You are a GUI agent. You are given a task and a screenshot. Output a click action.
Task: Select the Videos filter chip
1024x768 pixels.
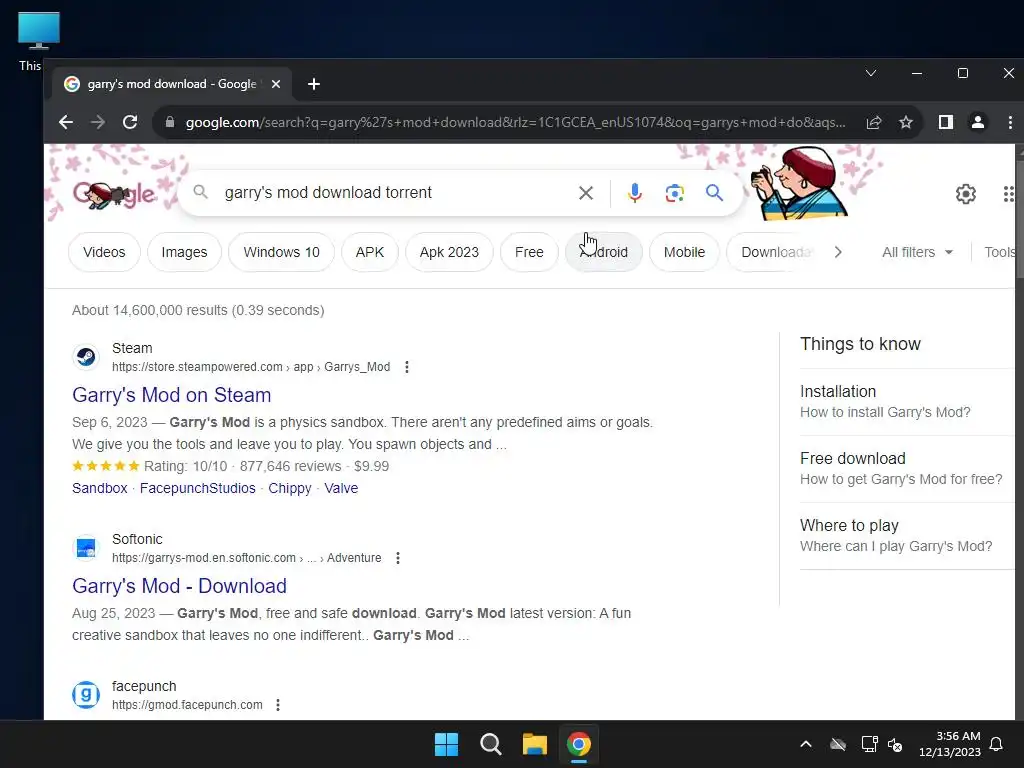(x=104, y=252)
